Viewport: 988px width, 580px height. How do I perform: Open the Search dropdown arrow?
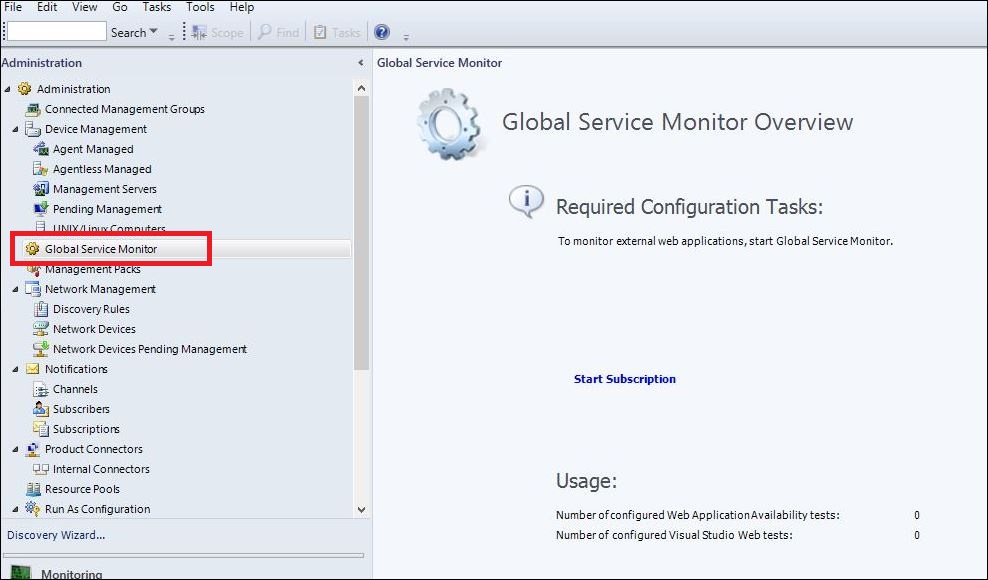154,32
